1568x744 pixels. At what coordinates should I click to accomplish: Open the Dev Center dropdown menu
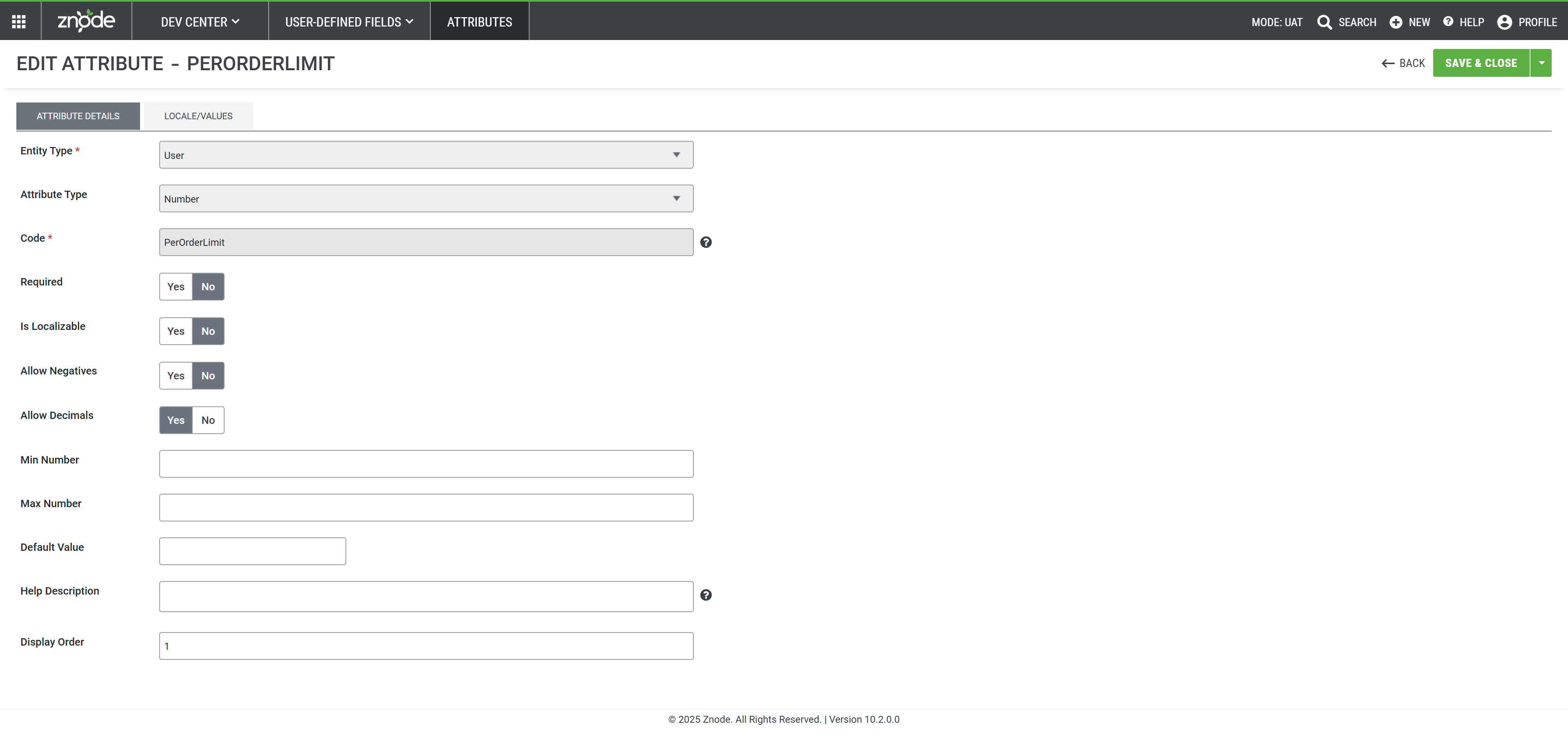click(200, 22)
